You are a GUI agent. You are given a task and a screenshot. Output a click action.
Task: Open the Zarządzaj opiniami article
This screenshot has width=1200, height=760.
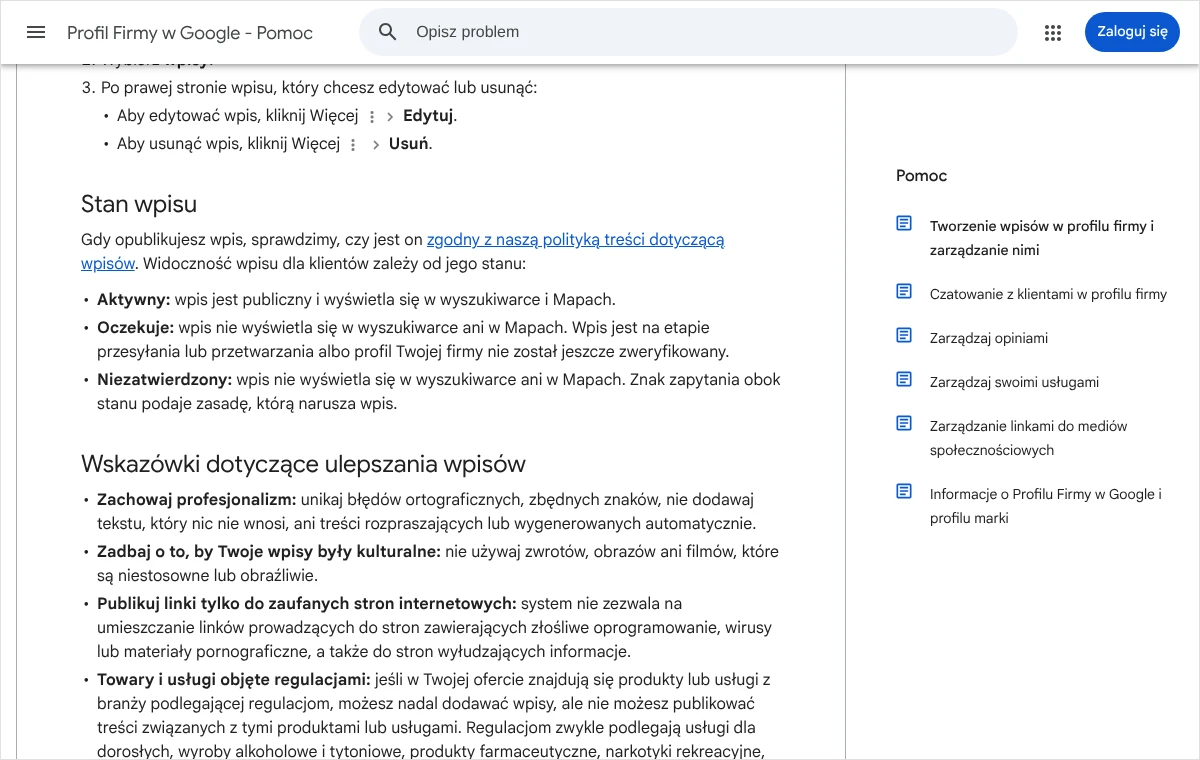989,338
